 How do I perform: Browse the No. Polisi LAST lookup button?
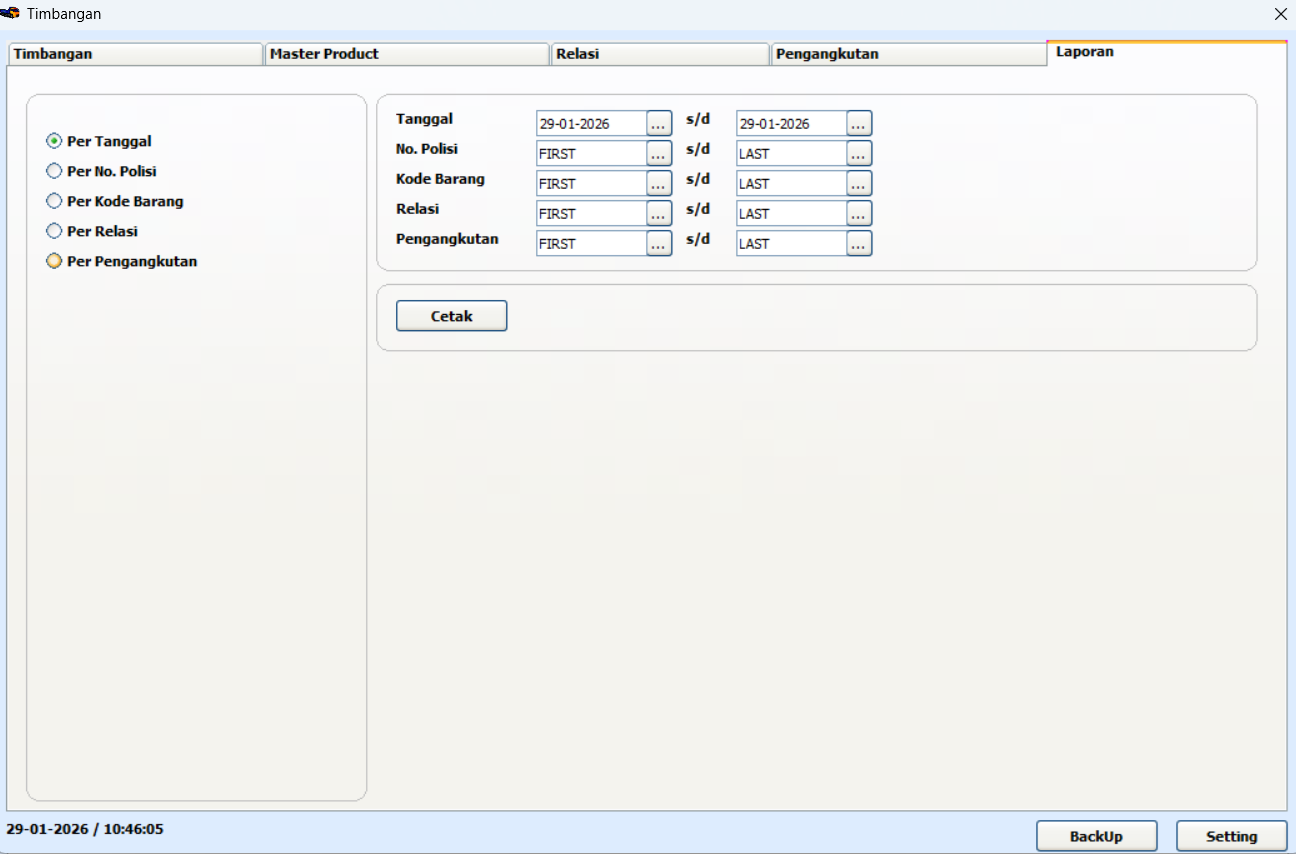coord(859,154)
